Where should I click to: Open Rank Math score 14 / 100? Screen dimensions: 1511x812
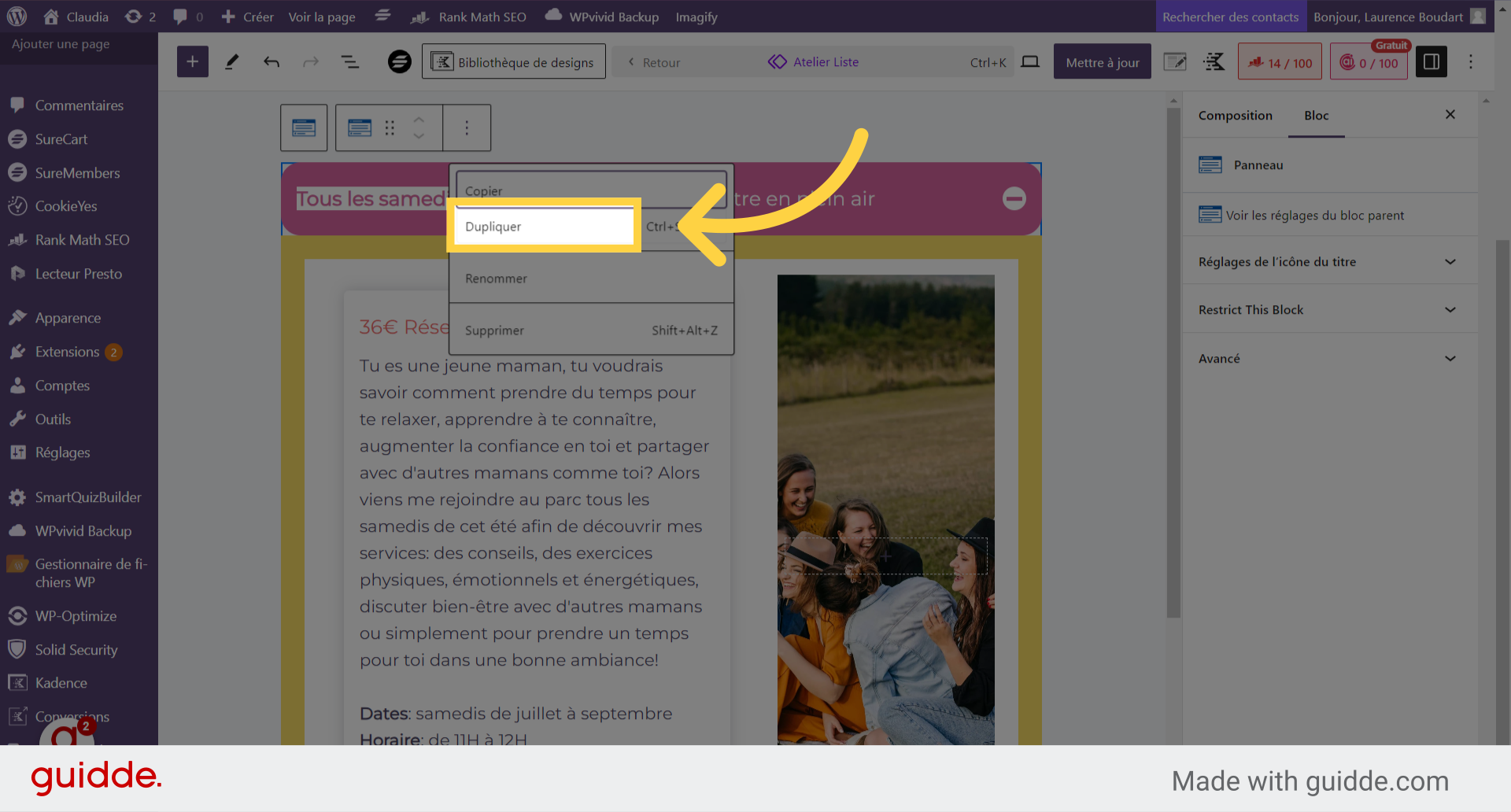pos(1280,62)
